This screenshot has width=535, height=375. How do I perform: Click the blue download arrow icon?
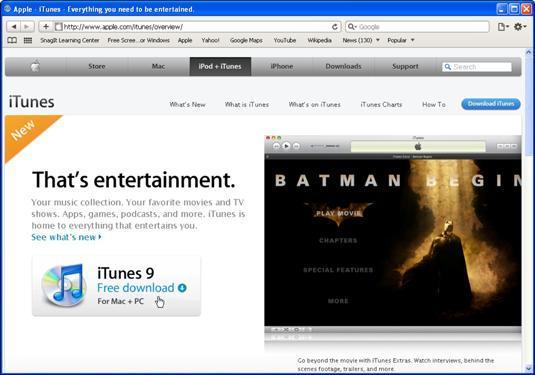(182, 288)
